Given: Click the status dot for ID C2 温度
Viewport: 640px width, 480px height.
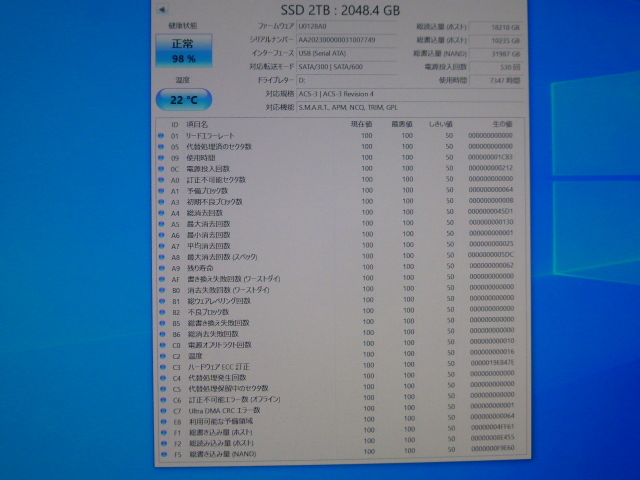Looking at the screenshot, I should click(x=163, y=356).
